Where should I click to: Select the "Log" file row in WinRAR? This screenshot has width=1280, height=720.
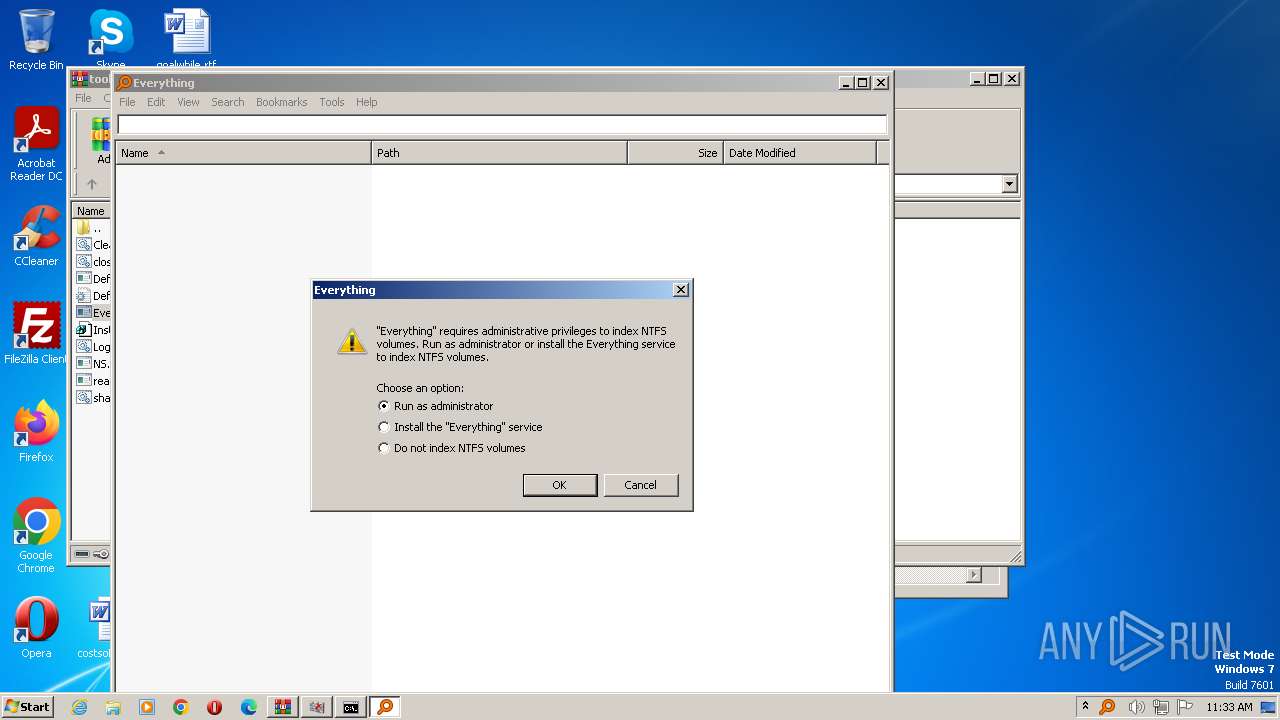(93, 347)
